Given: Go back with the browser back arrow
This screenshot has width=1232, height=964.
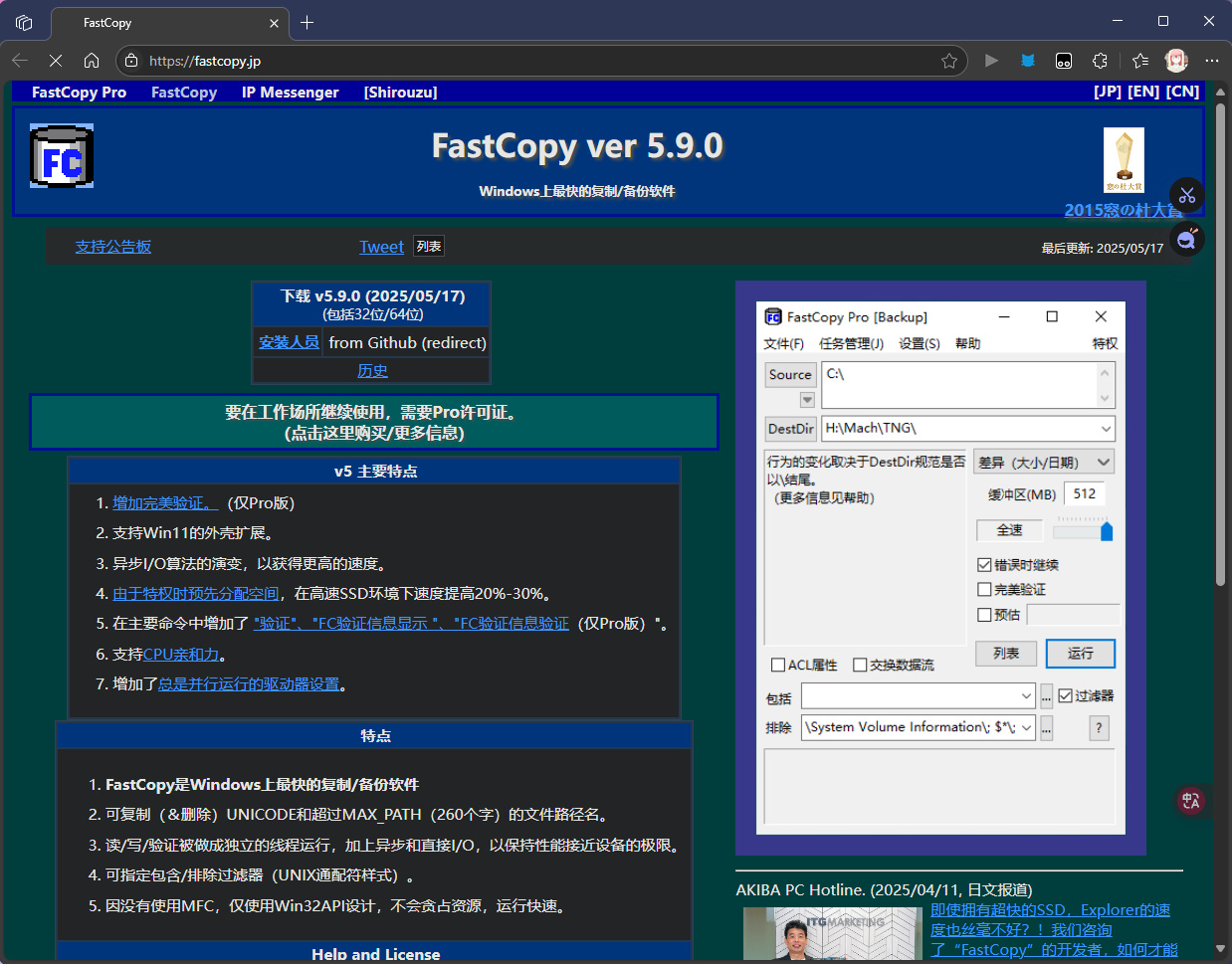Looking at the screenshot, I should 20,61.
